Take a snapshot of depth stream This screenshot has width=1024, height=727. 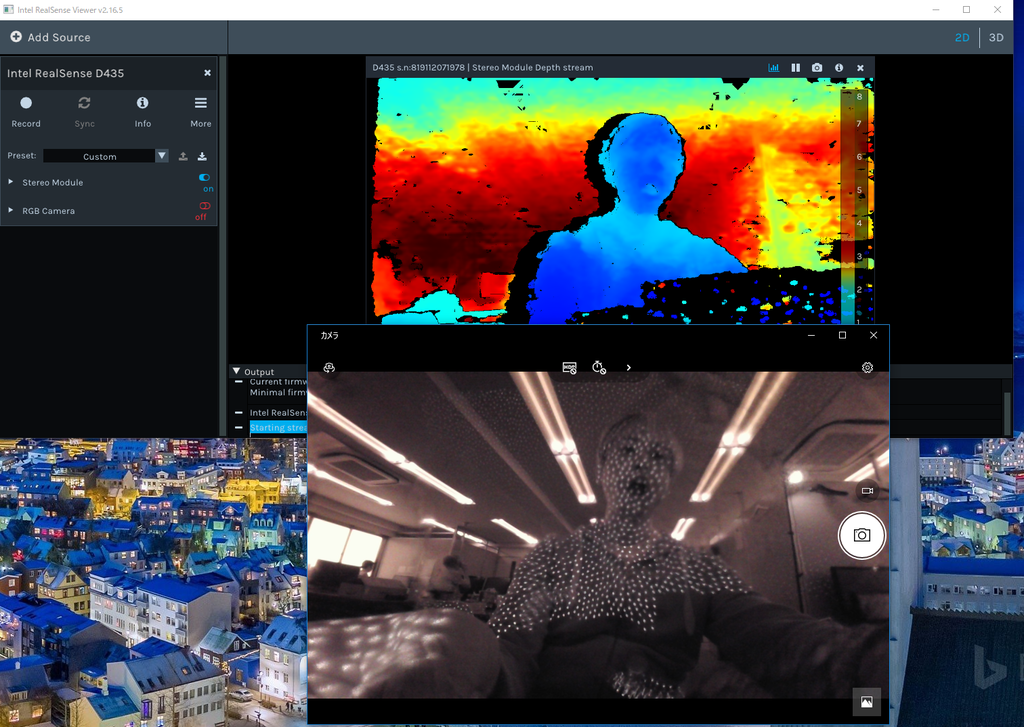click(817, 67)
